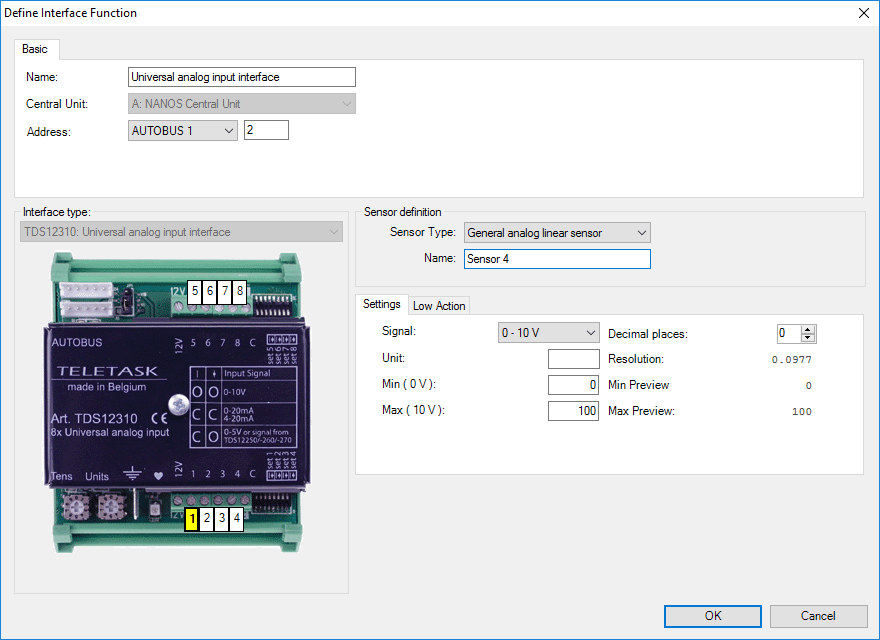
Task: Click the sensor Name field 'Sensor 4'
Action: [x=557, y=259]
